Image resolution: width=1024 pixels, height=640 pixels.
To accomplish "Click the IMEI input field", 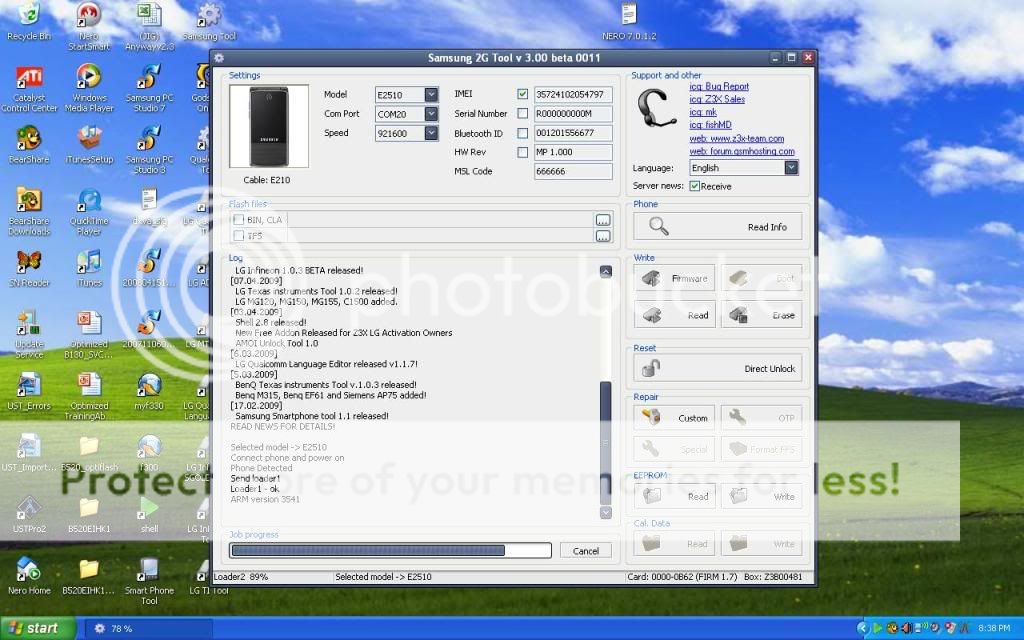I will tap(573, 95).
